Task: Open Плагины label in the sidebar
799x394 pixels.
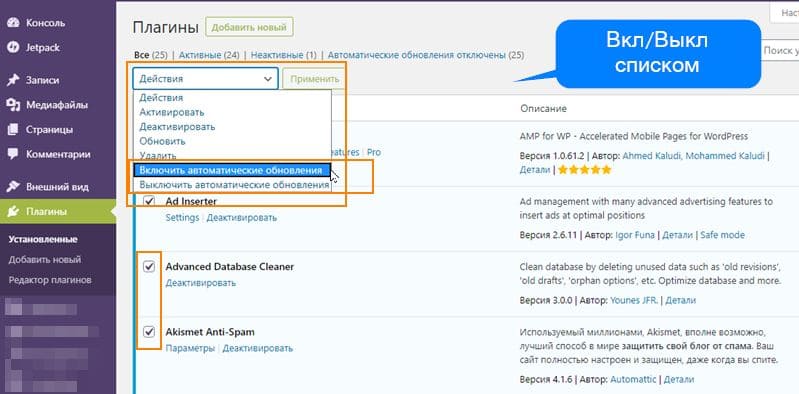Action: tap(46, 212)
